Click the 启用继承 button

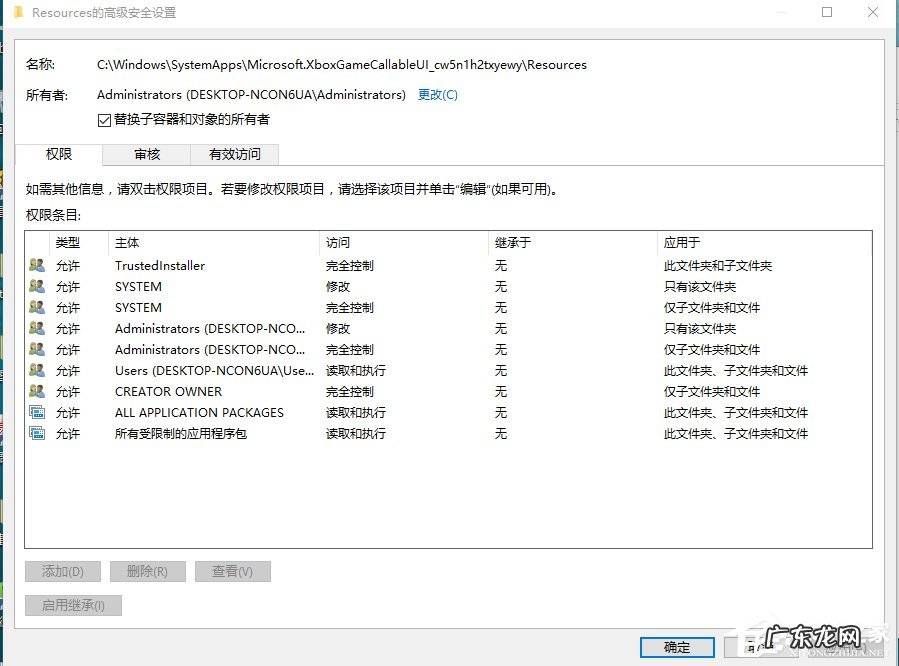[x=72, y=604]
